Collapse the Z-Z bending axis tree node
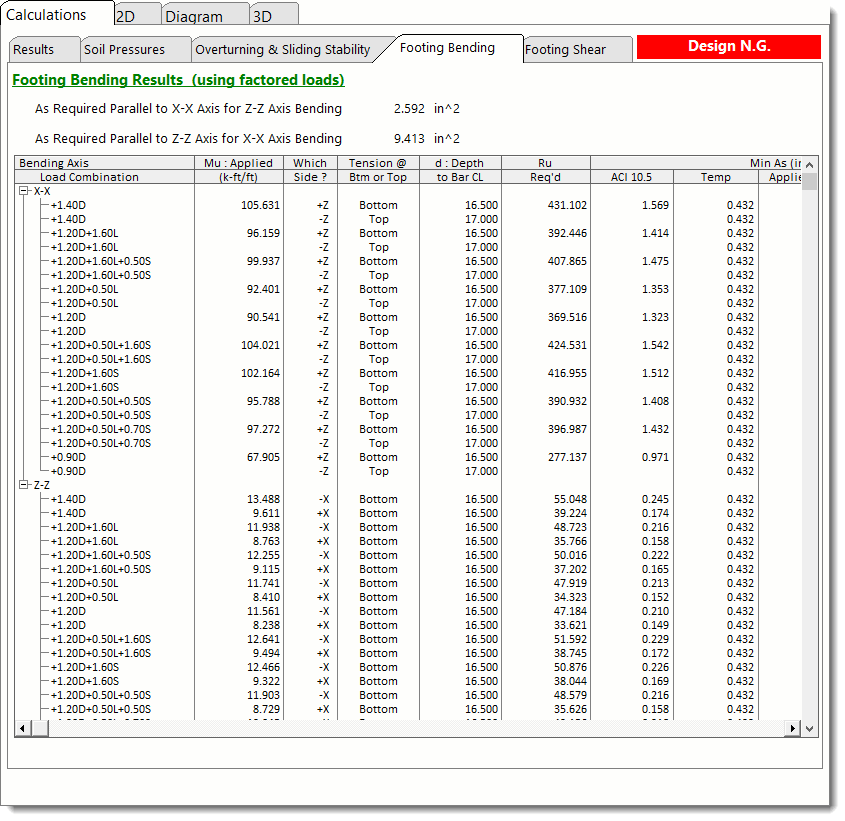This screenshot has width=845, height=821. pyautogui.click(x=24, y=485)
